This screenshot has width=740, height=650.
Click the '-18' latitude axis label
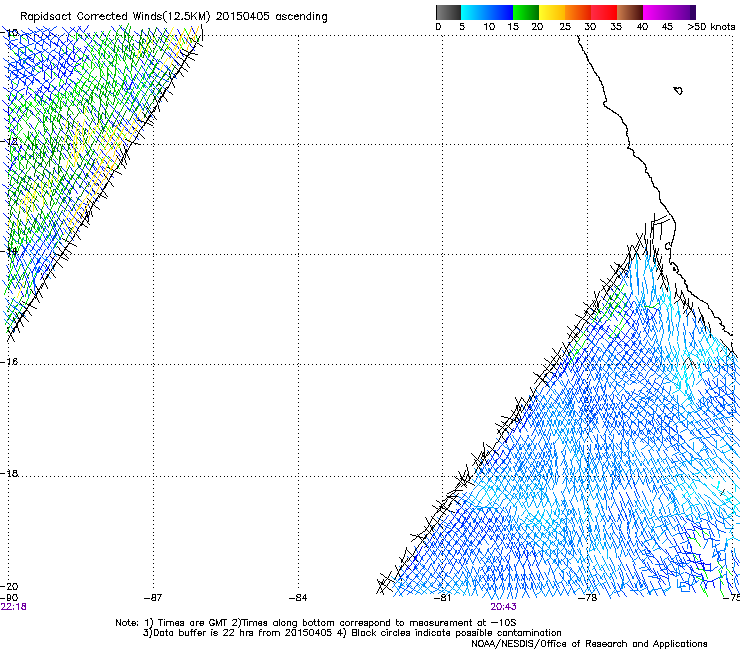(x=9, y=473)
